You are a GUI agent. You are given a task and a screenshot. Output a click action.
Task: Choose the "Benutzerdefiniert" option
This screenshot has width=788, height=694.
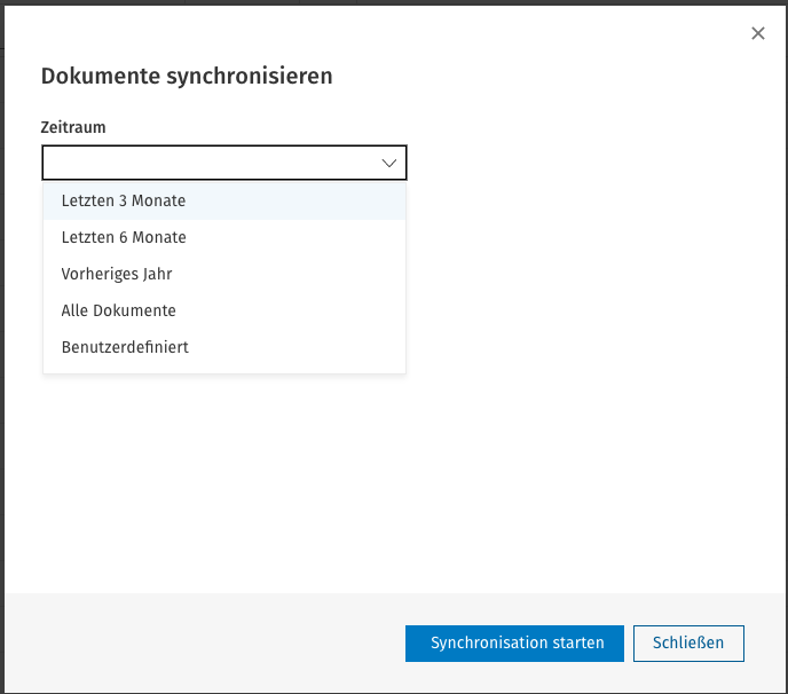[x=224, y=347]
